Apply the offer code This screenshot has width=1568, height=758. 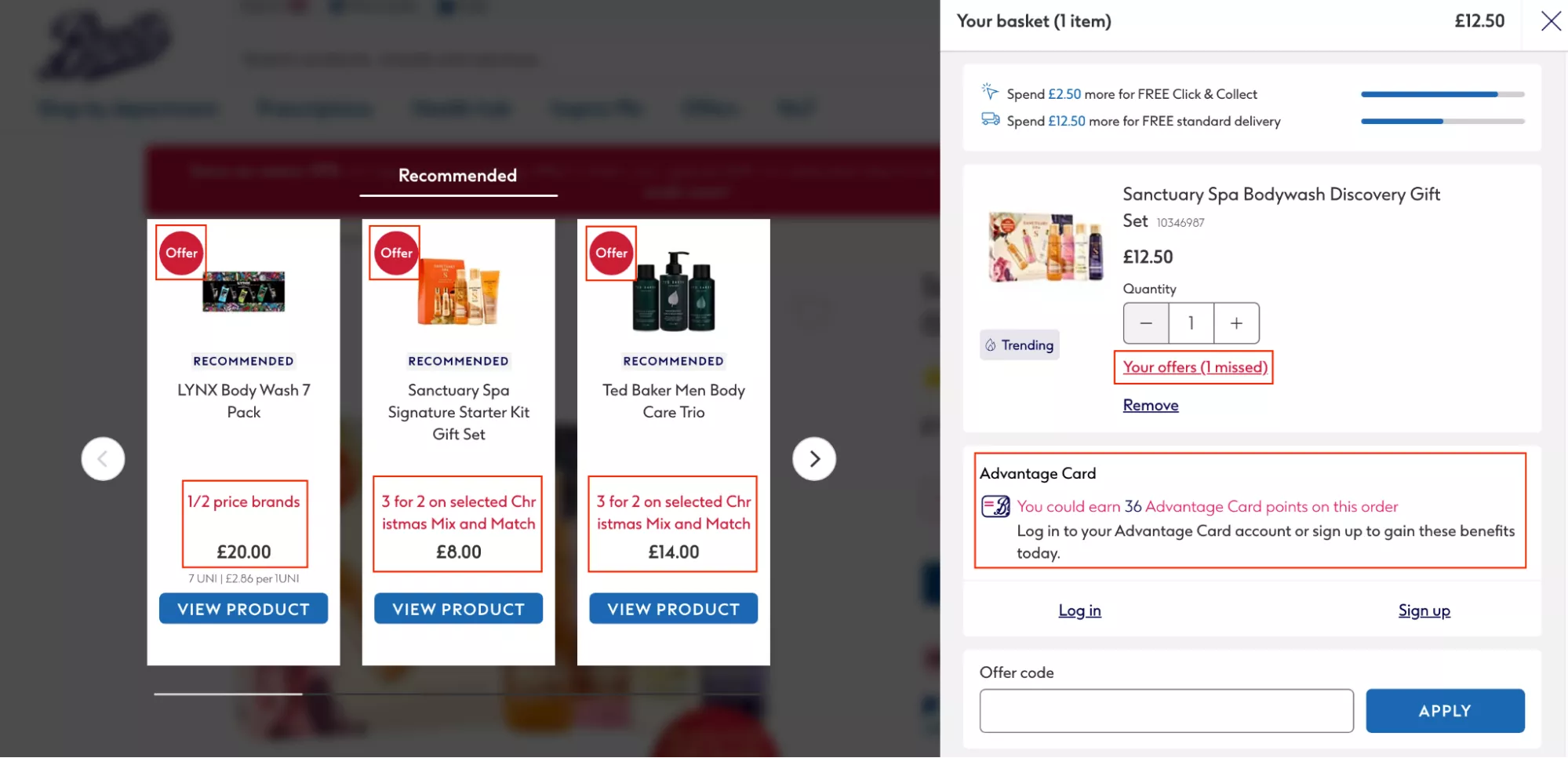(1445, 711)
